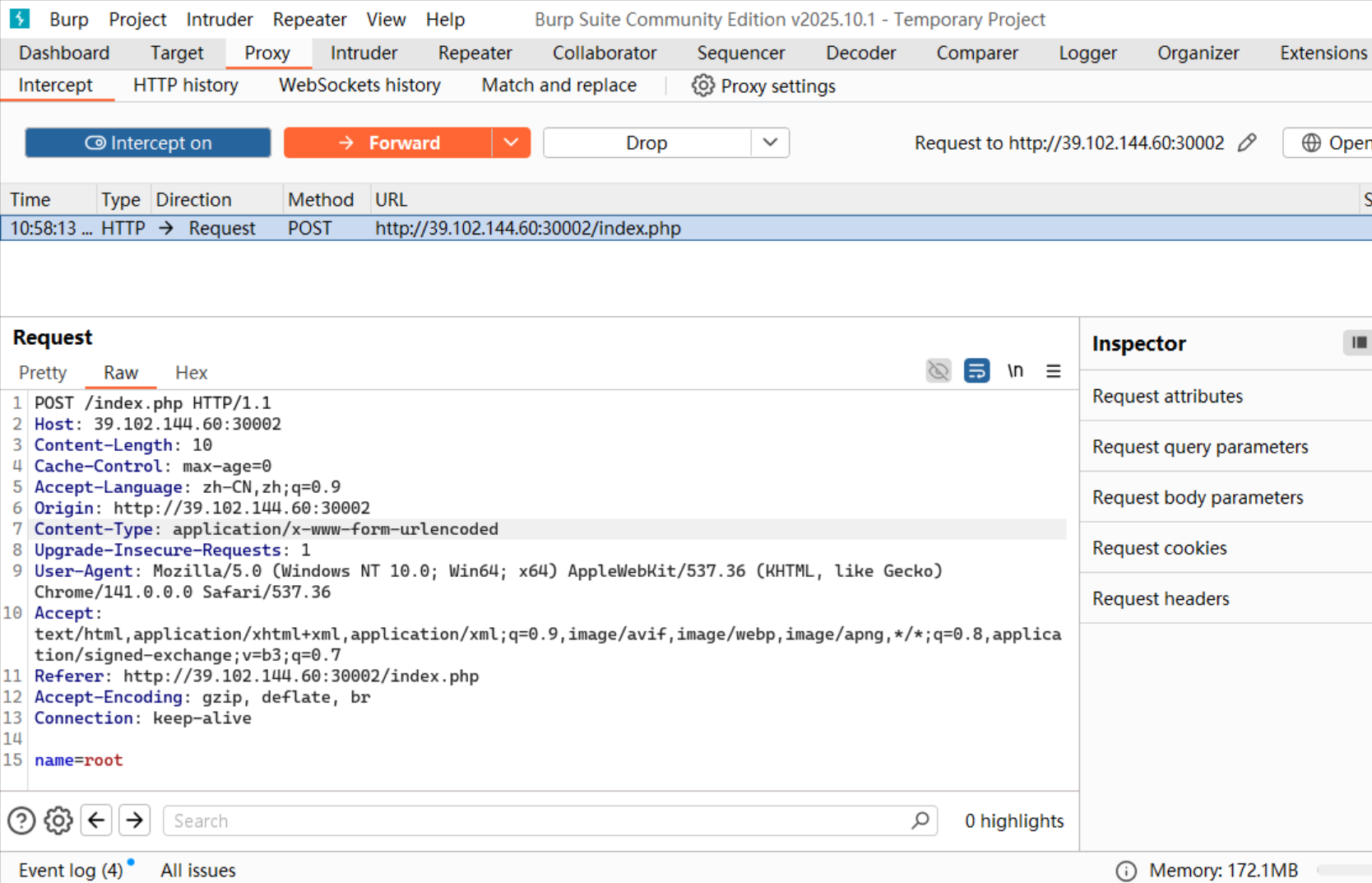Open the Repeater main tab

(x=475, y=53)
